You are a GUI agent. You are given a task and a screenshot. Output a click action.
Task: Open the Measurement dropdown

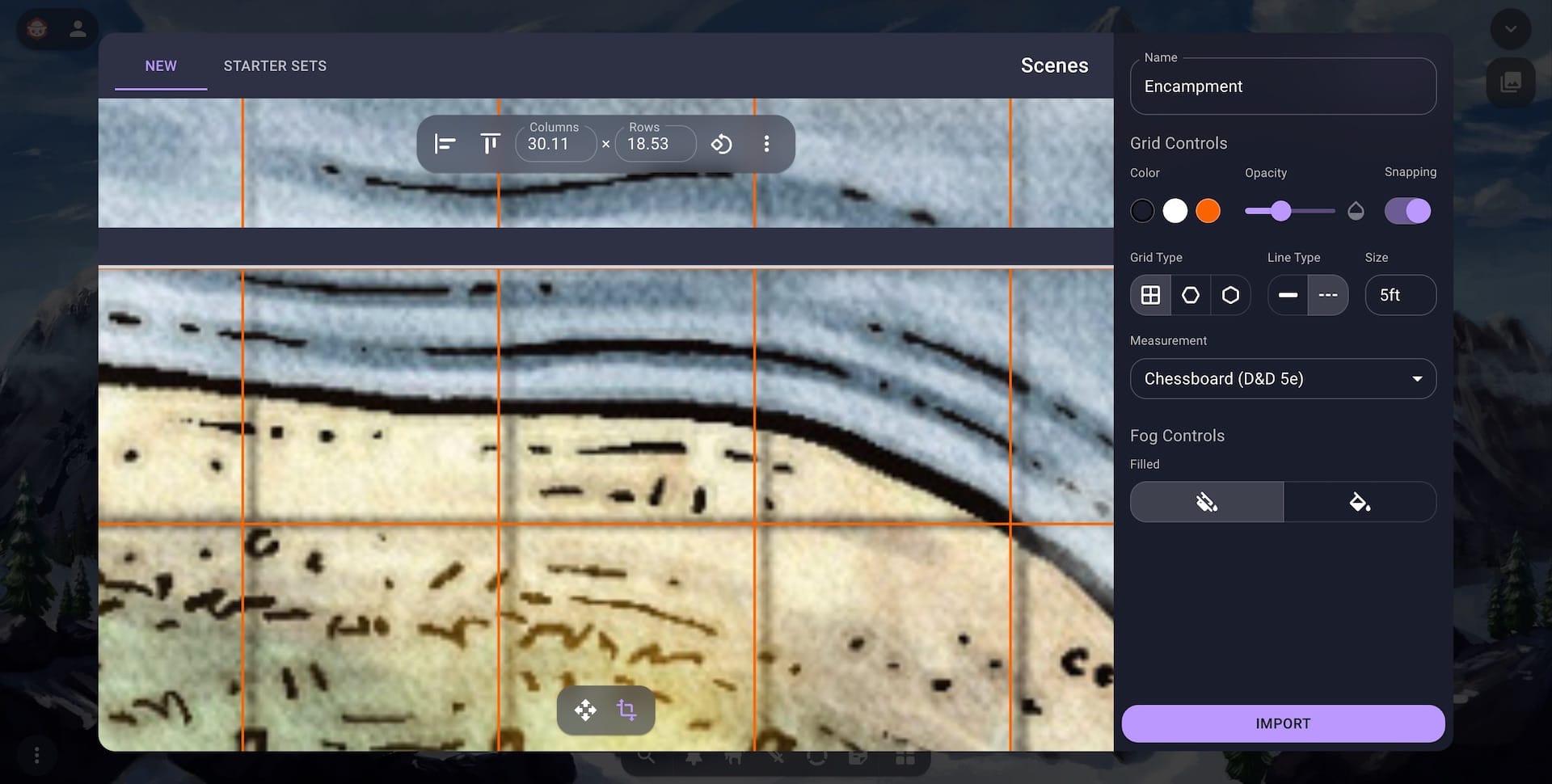(x=1282, y=379)
